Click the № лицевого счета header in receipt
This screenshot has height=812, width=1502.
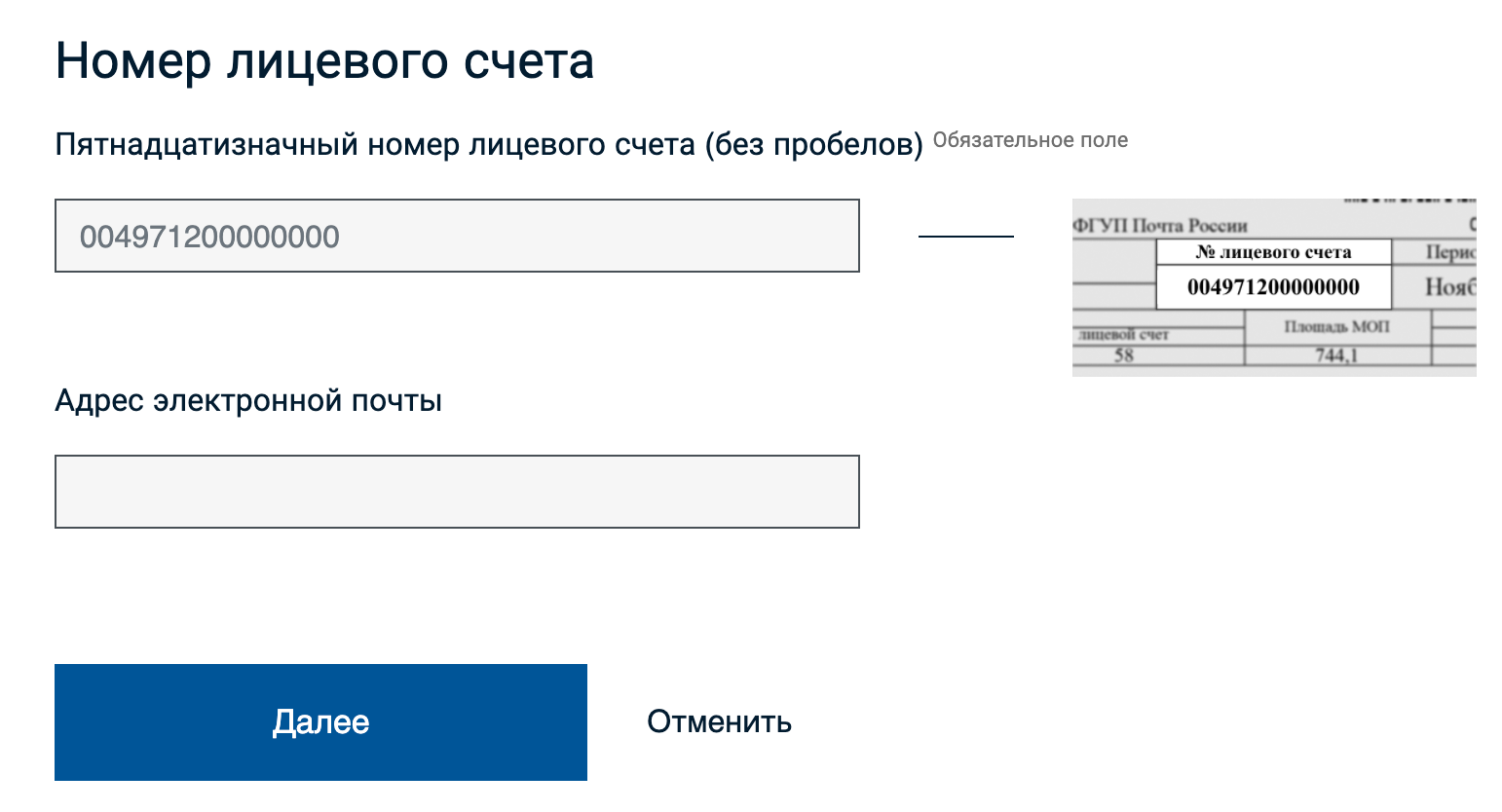pos(1273,252)
